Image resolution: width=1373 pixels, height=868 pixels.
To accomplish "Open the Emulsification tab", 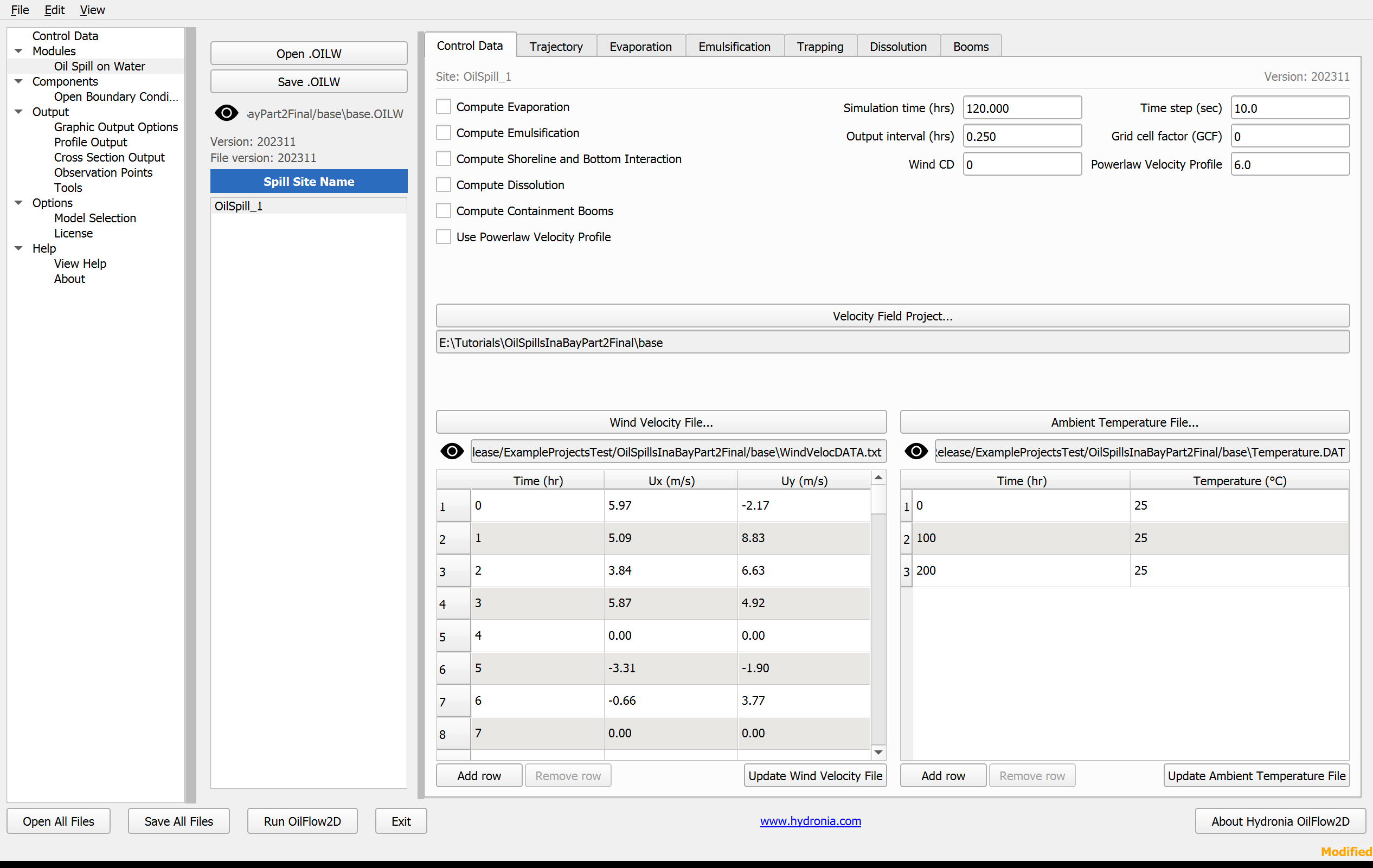I will pos(734,46).
